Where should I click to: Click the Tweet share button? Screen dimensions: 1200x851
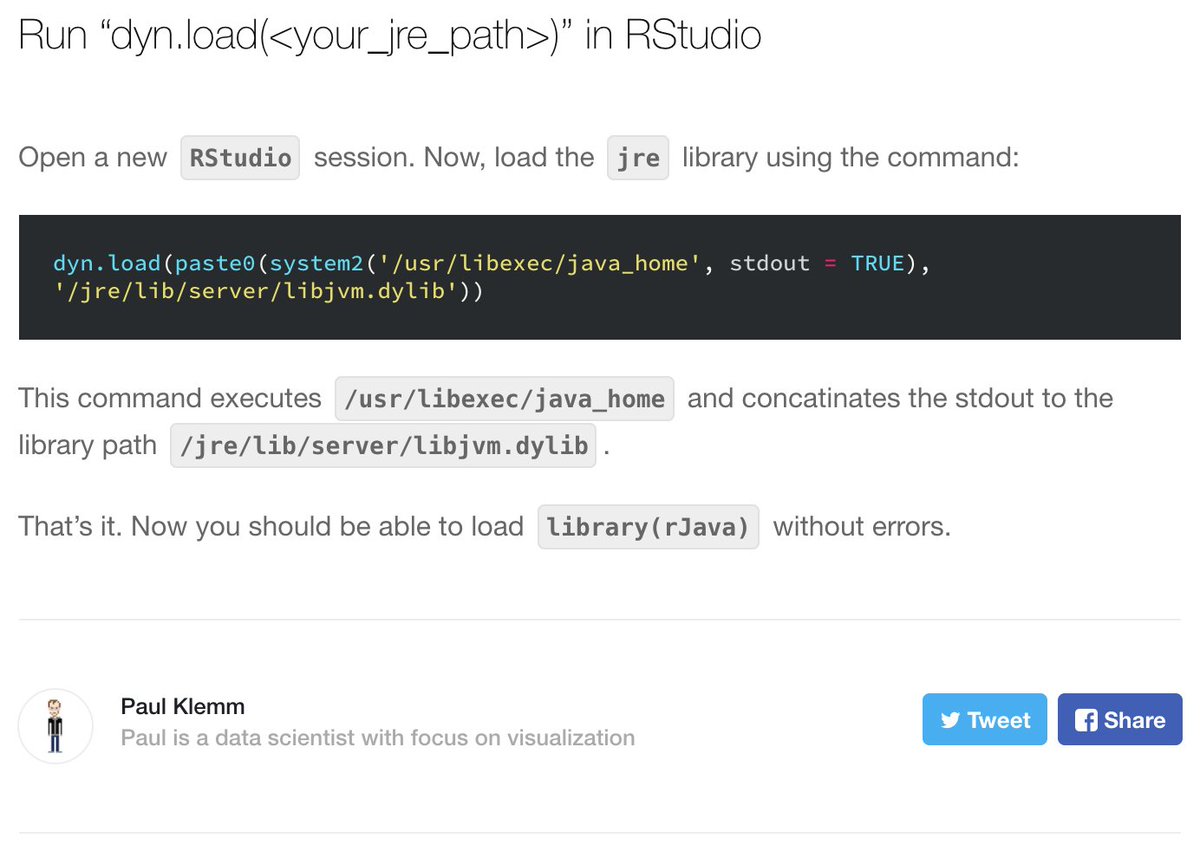tap(984, 719)
